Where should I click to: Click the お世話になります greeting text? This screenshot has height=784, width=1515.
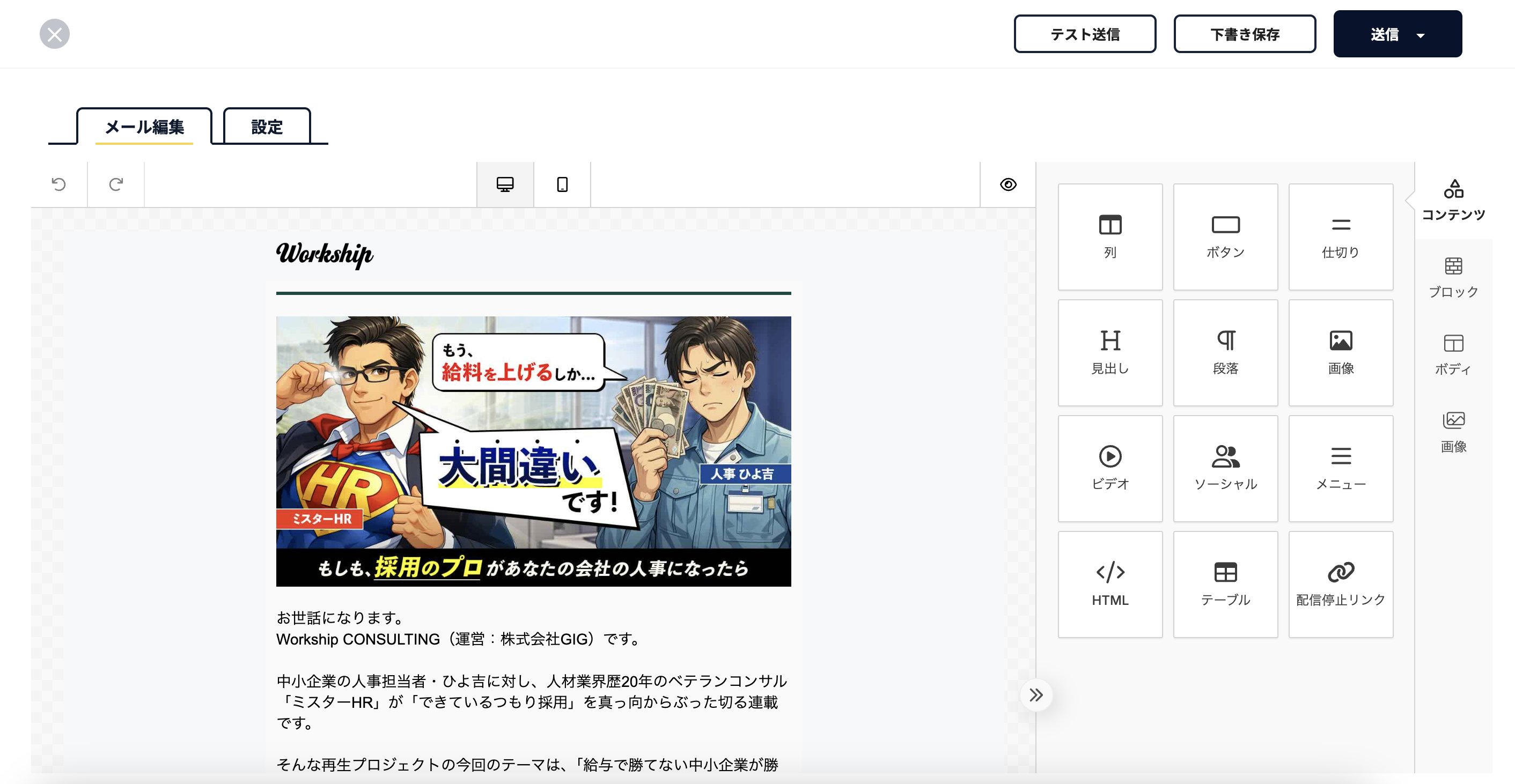click(341, 618)
